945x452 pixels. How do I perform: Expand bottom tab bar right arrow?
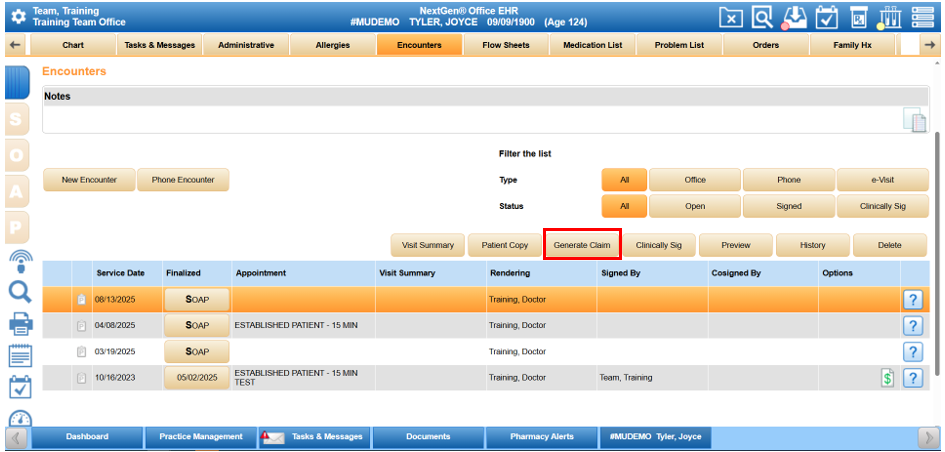927,437
